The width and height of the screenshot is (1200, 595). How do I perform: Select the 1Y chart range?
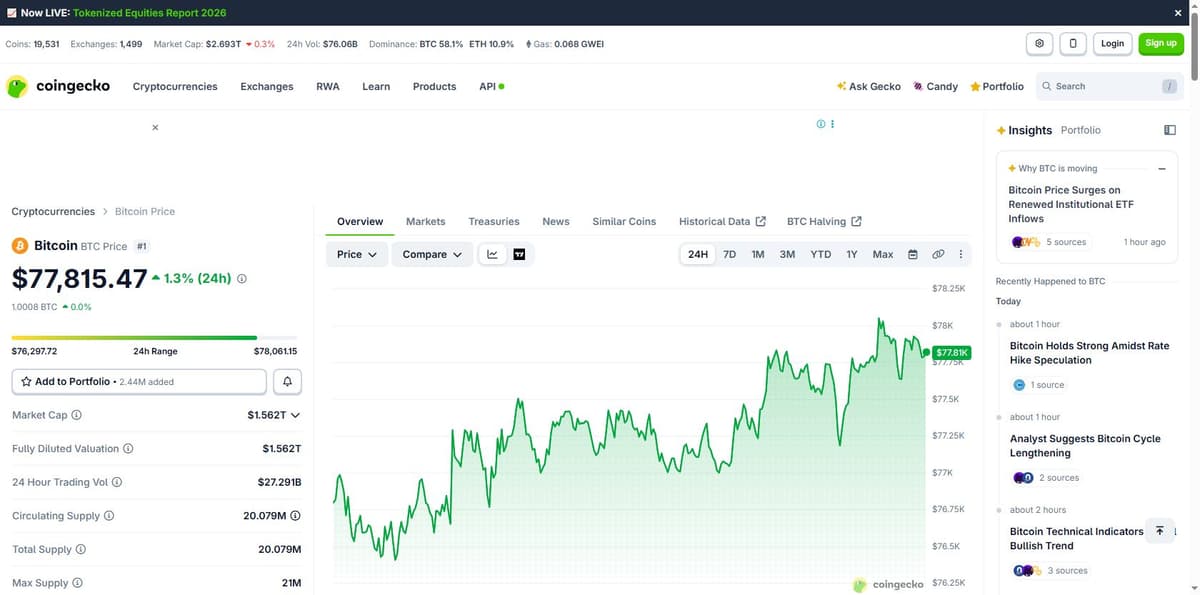(852, 254)
